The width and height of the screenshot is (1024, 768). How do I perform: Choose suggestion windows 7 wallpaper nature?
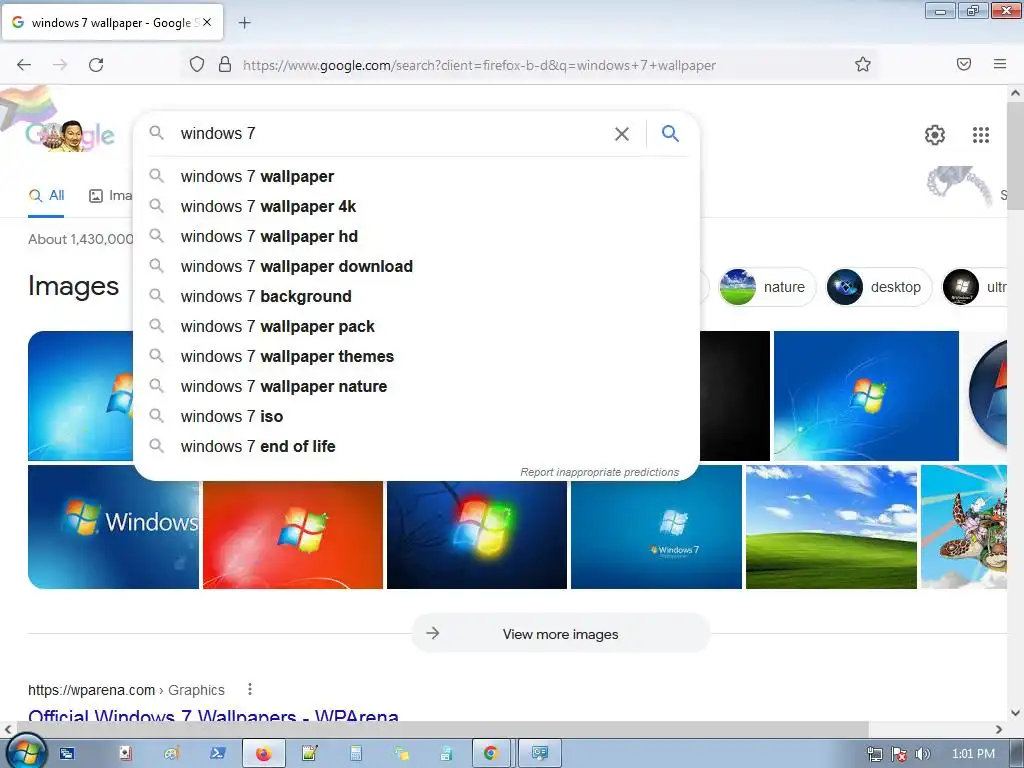(x=416, y=387)
